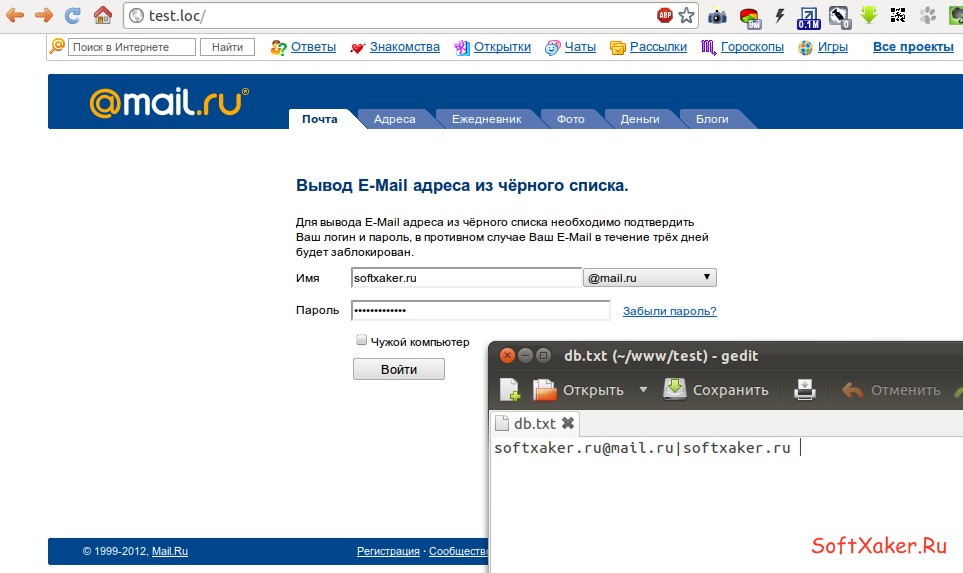The height and width of the screenshot is (573, 963).
Task: Click the paw print extension icon
Action: (928, 15)
